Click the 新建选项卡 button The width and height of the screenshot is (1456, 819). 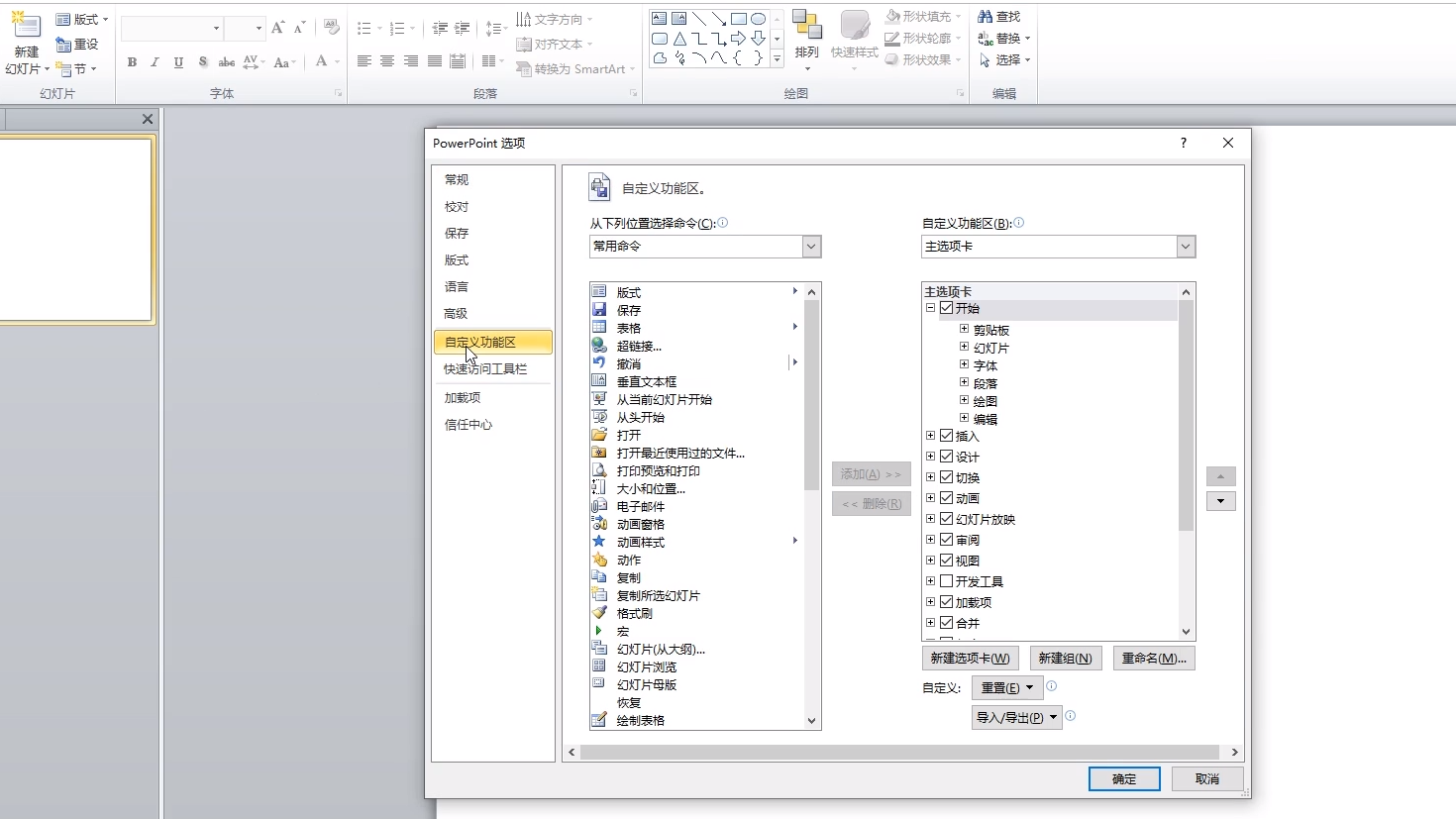tap(969, 658)
